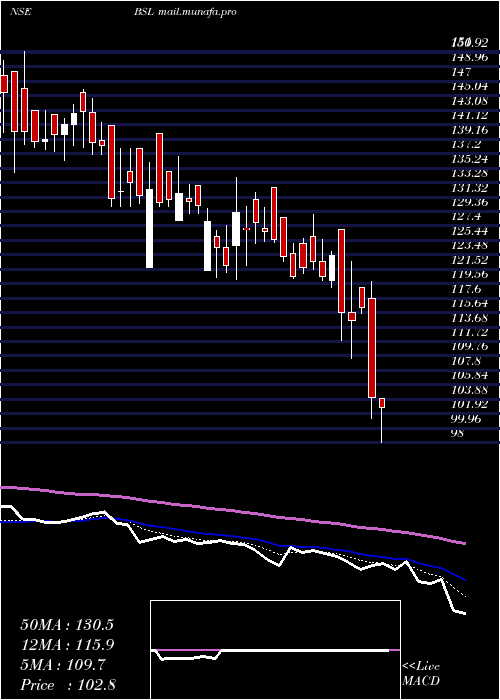Click the 117.6 price axis label

tap(466, 289)
